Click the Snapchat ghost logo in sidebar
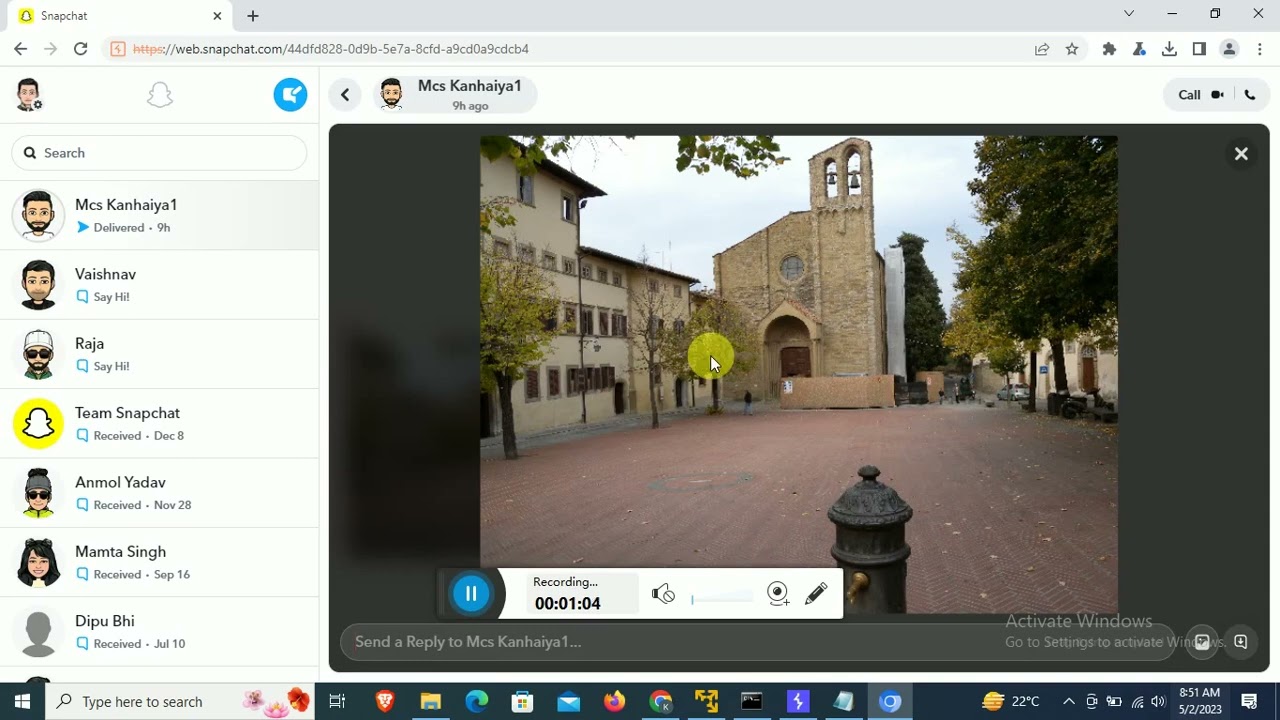 (160, 95)
